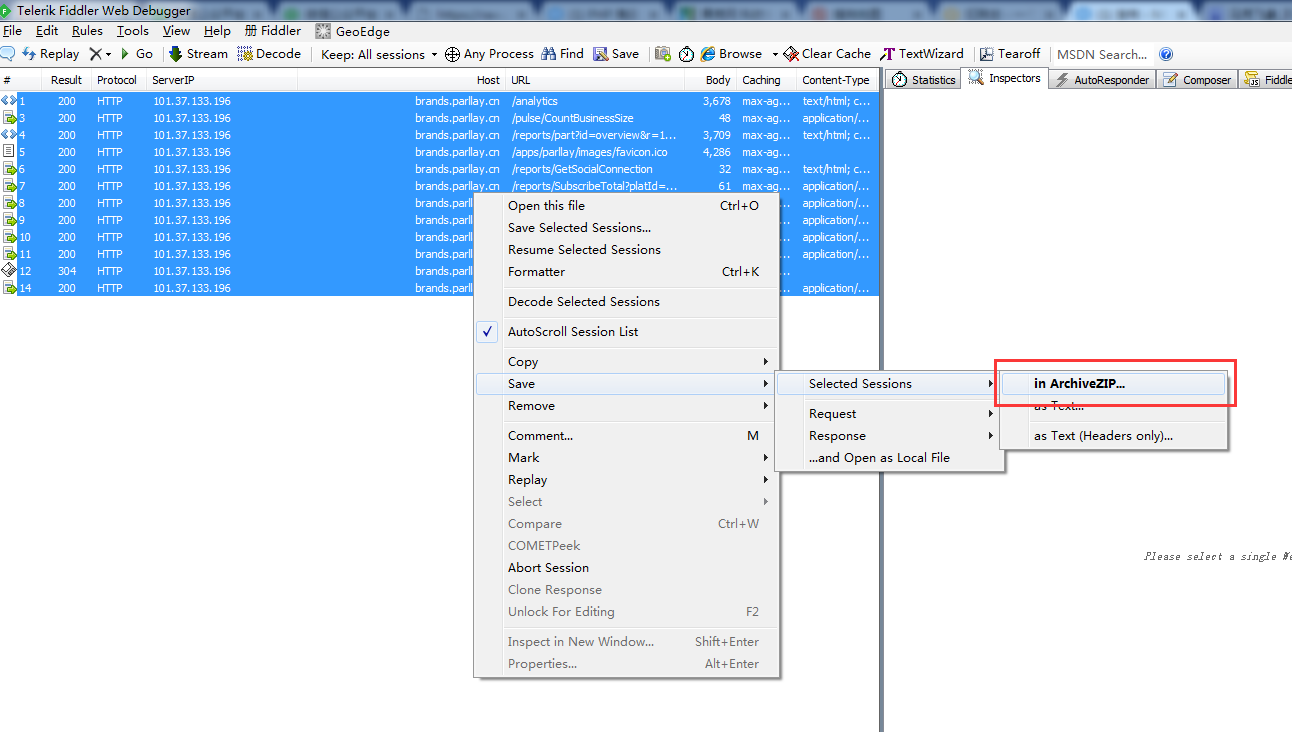Click the blue help question mark icon
This screenshot has height=732, width=1292.
(1166, 54)
